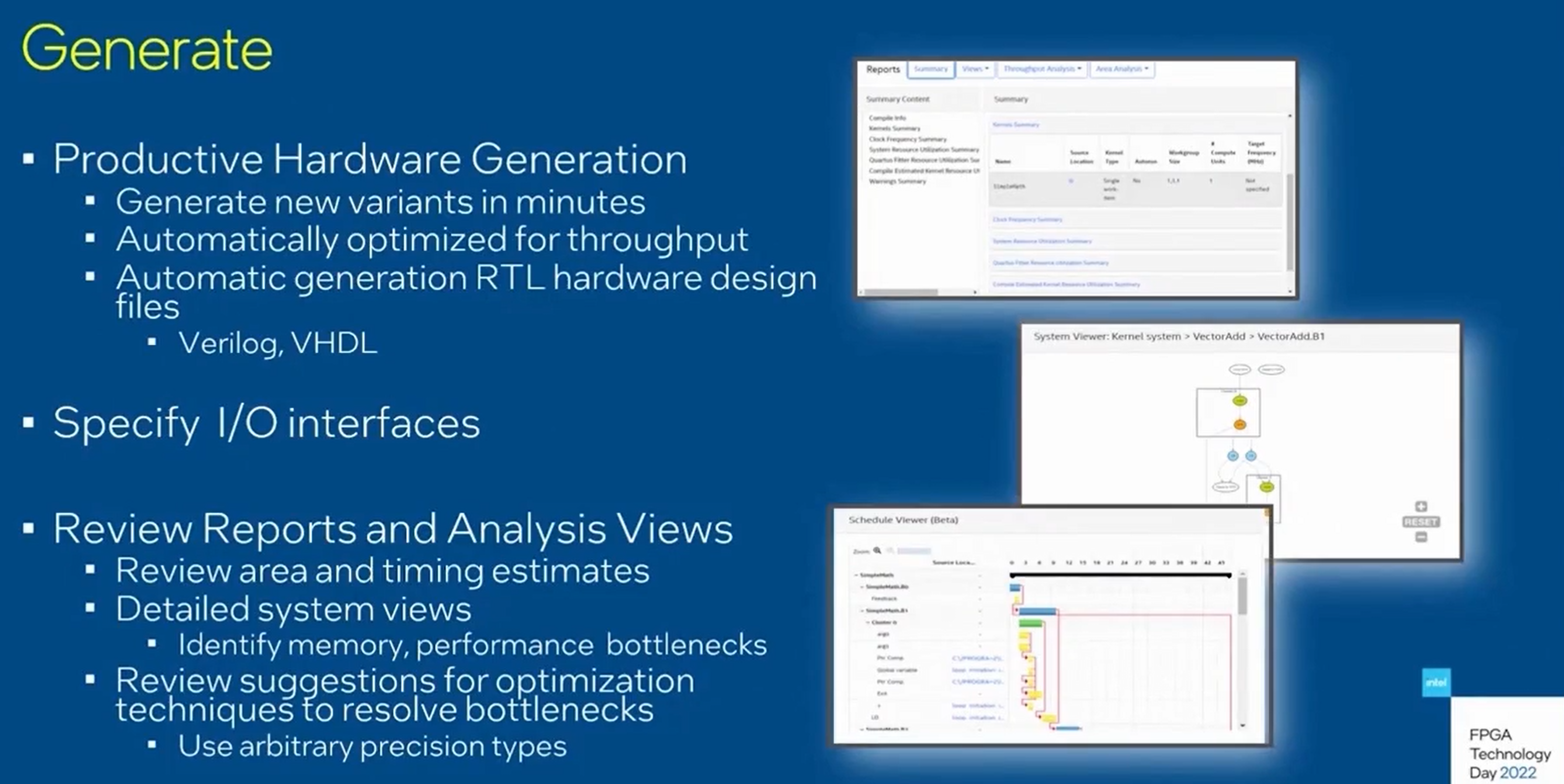Click the zoom-out minus icon in System Viewer
Image resolution: width=1564 pixels, height=784 pixels.
click(x=1421, y=537)
